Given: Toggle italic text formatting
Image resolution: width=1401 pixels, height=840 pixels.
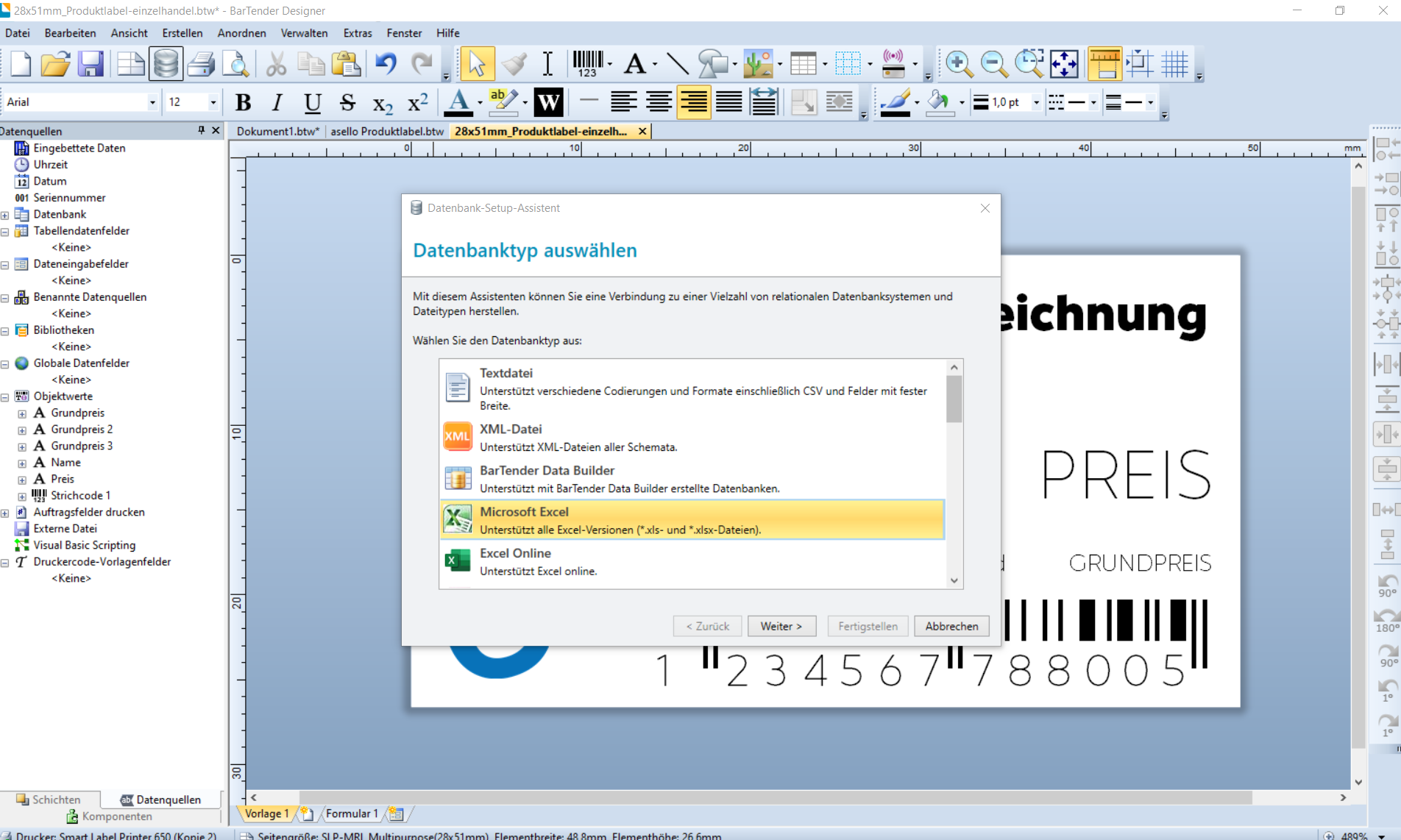Looking at the screenshot, I should (277, 102).
